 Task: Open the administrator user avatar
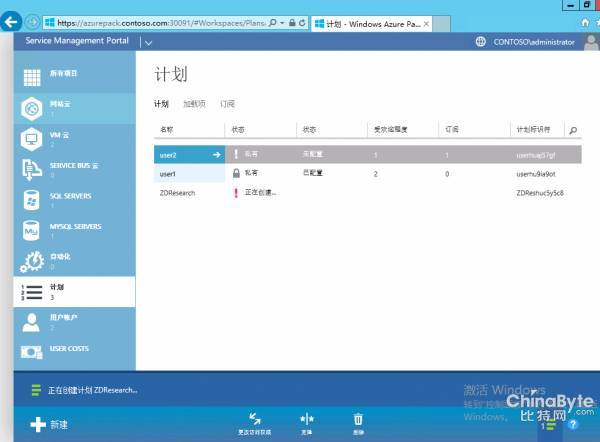(x=592, y=42)
